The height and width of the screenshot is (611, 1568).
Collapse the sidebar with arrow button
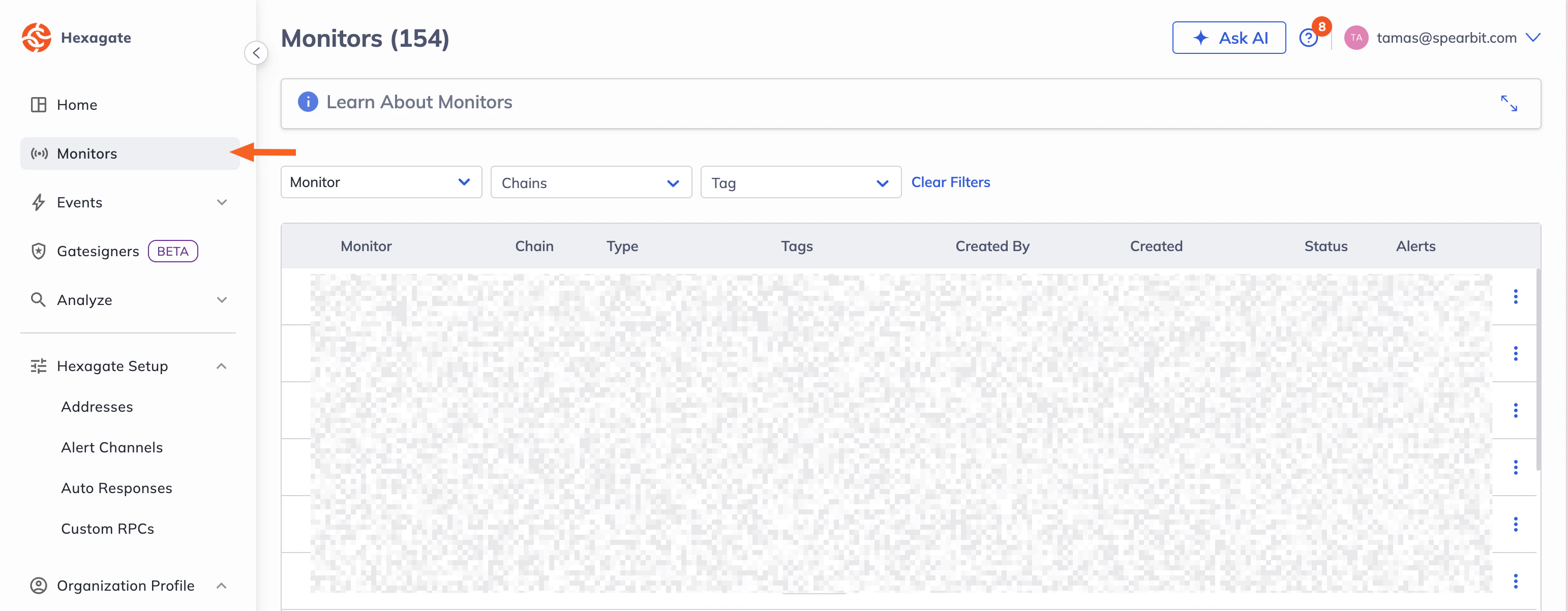coord(256,53)
